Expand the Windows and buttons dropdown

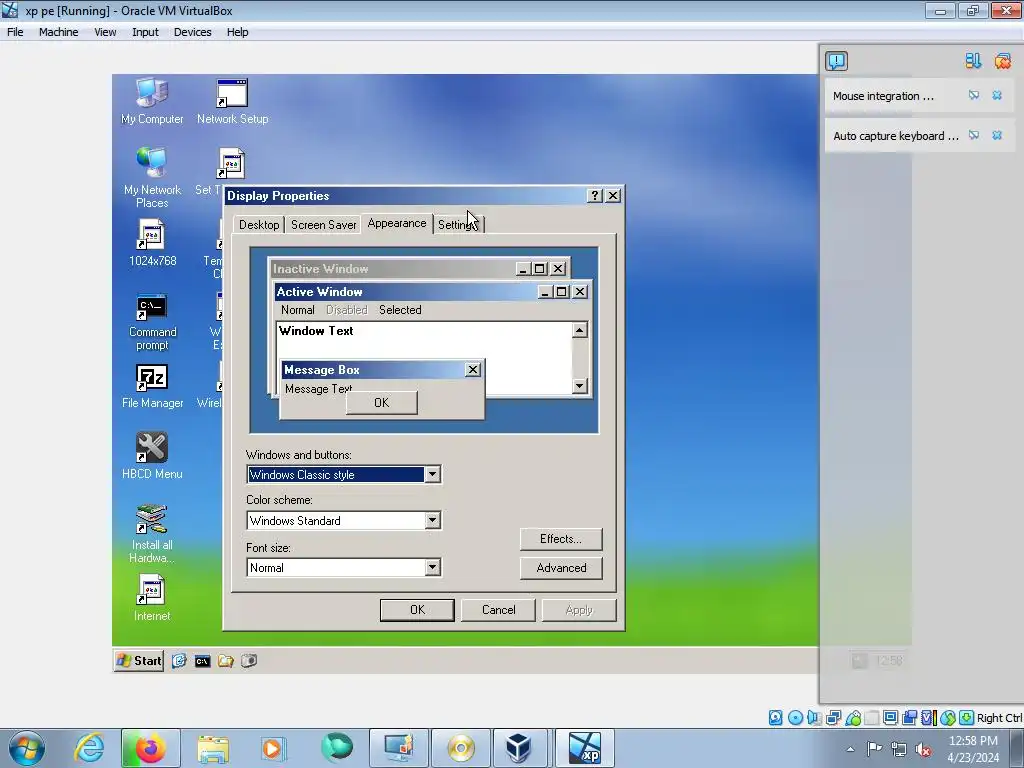tap(432, 475)
